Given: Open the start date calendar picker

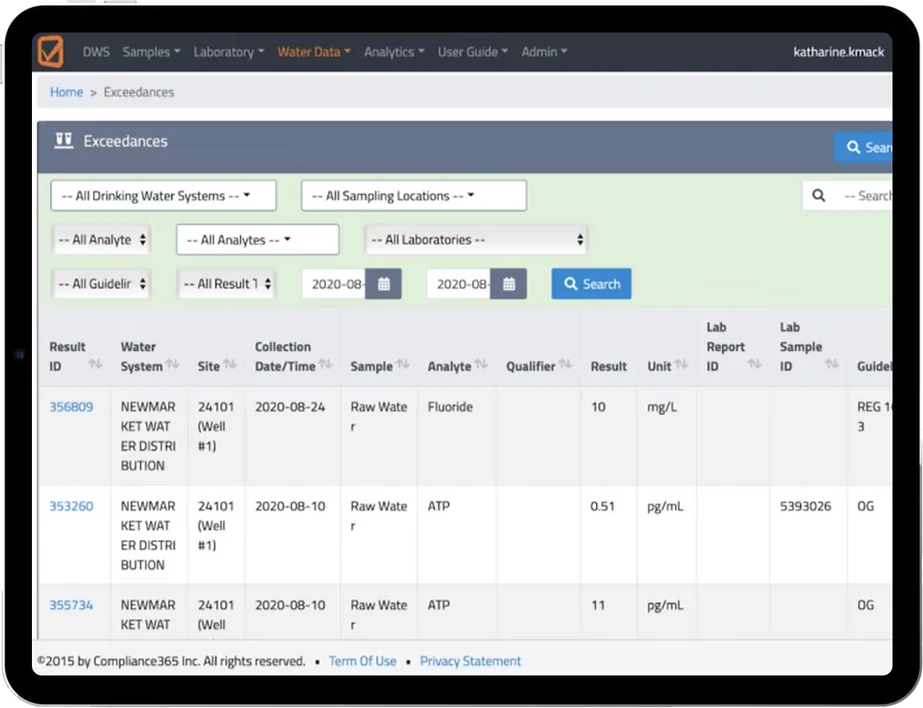Looking at the screenshot, I should click(383, 284).
